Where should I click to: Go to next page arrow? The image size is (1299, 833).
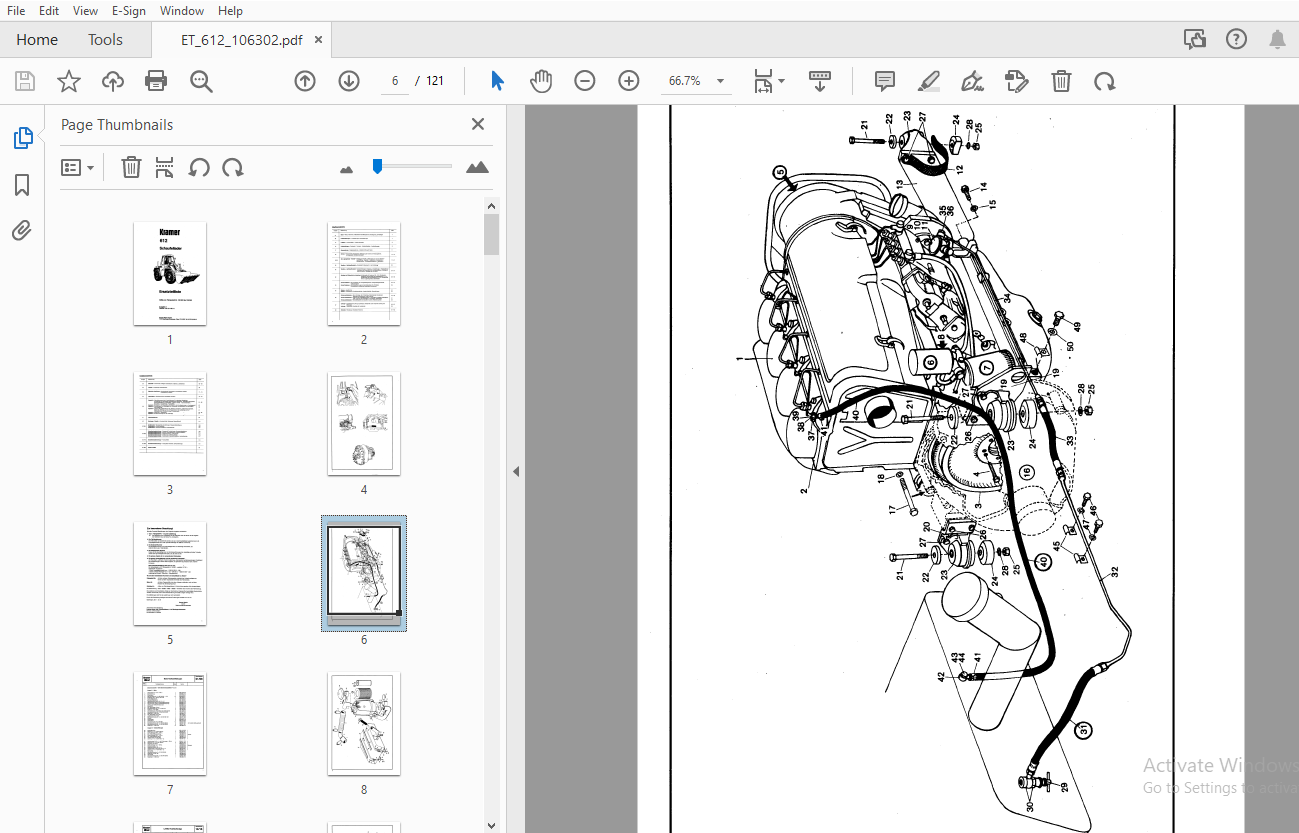pos(349,81)
